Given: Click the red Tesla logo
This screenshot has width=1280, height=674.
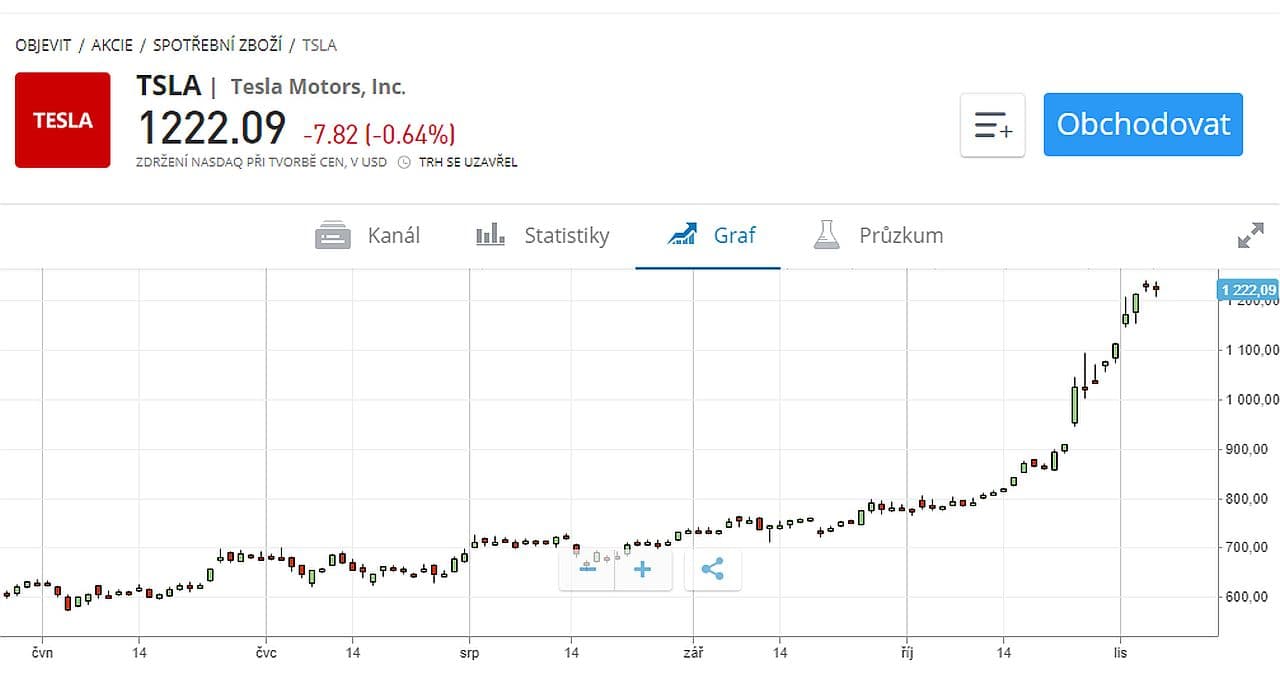Looking at the screenshot, I should click(63, 120).
